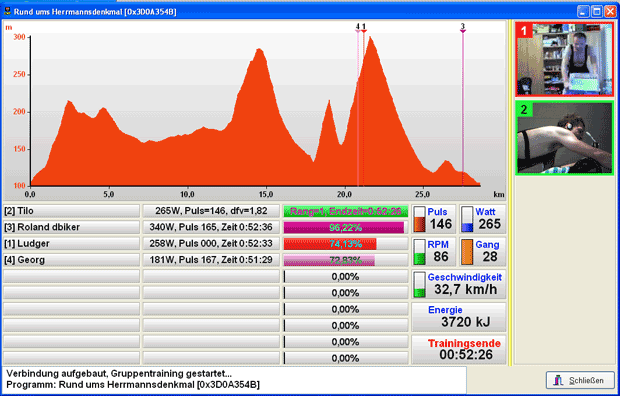Click rider 4 marker on elevation chart
The width and height of the screenshot is (620, 396).
tap(357, 28)
